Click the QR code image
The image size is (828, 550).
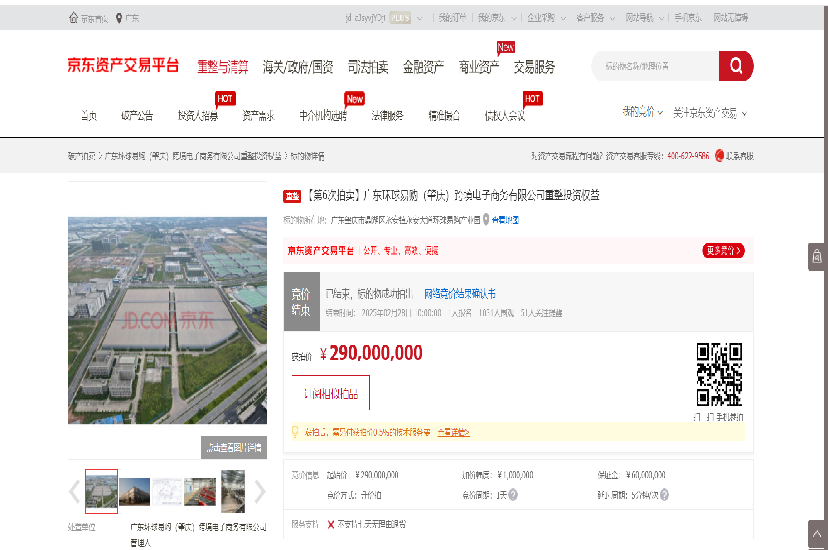point(719,374)
